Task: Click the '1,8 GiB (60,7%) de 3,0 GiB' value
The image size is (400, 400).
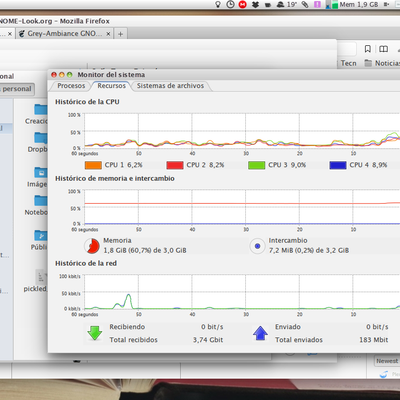Action: coord(145,250)
